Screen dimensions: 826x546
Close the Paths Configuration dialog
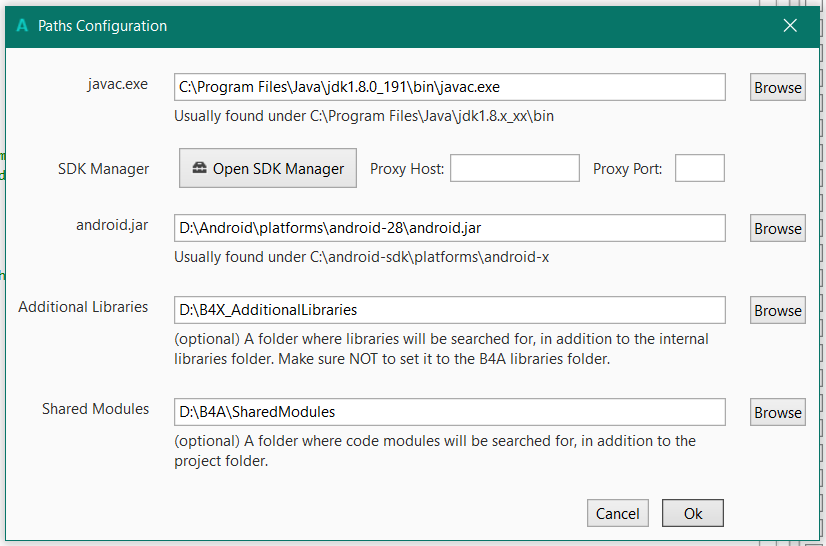[790, 26]
